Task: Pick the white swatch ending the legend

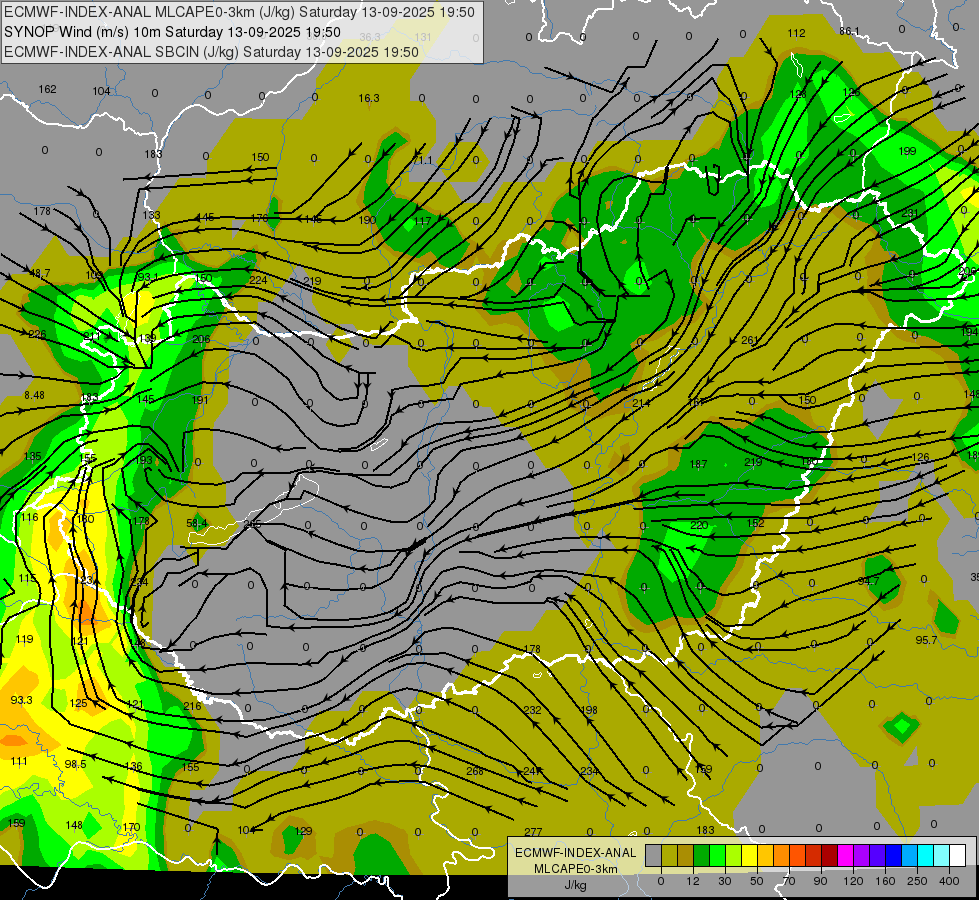Action: (x=958, y=855)
